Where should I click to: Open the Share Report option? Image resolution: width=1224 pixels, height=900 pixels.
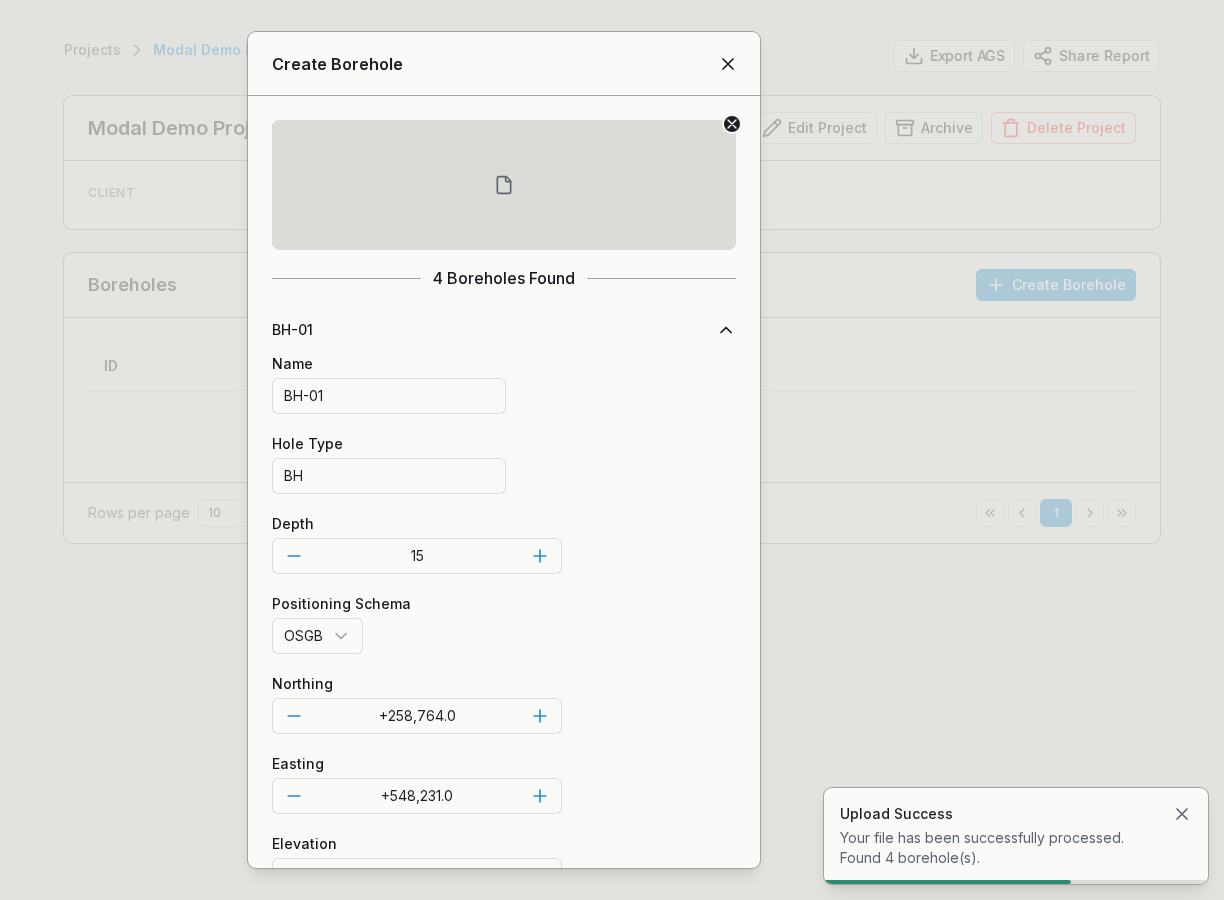coord(1091,56)
